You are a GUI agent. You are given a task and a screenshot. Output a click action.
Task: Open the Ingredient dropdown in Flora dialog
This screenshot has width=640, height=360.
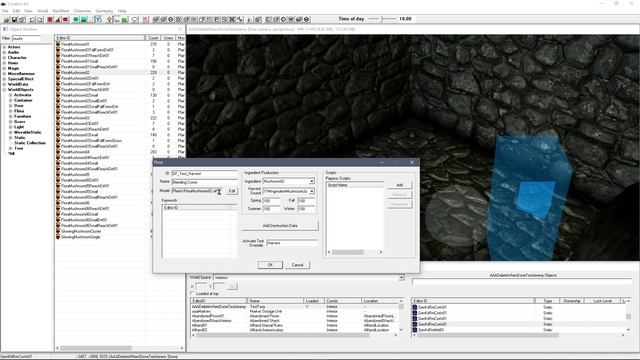(x=311, y=181)
